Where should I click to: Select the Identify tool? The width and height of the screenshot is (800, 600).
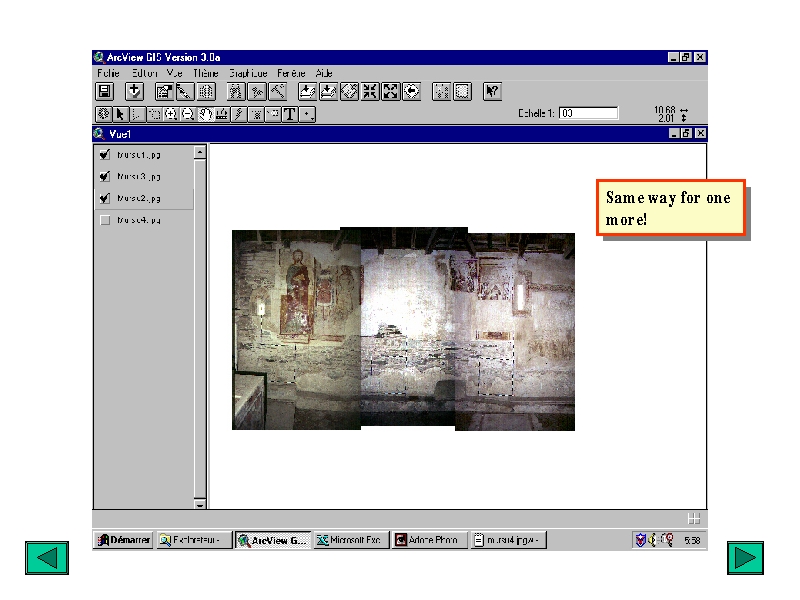coord(104,114)
